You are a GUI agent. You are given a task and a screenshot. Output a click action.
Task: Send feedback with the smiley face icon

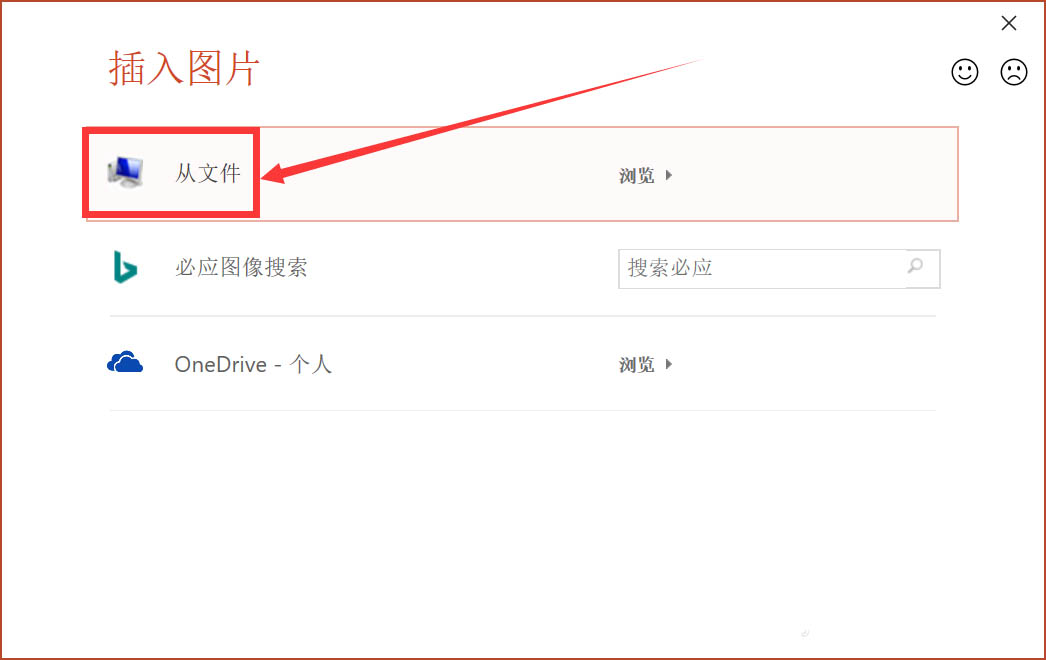pos(965,72)
